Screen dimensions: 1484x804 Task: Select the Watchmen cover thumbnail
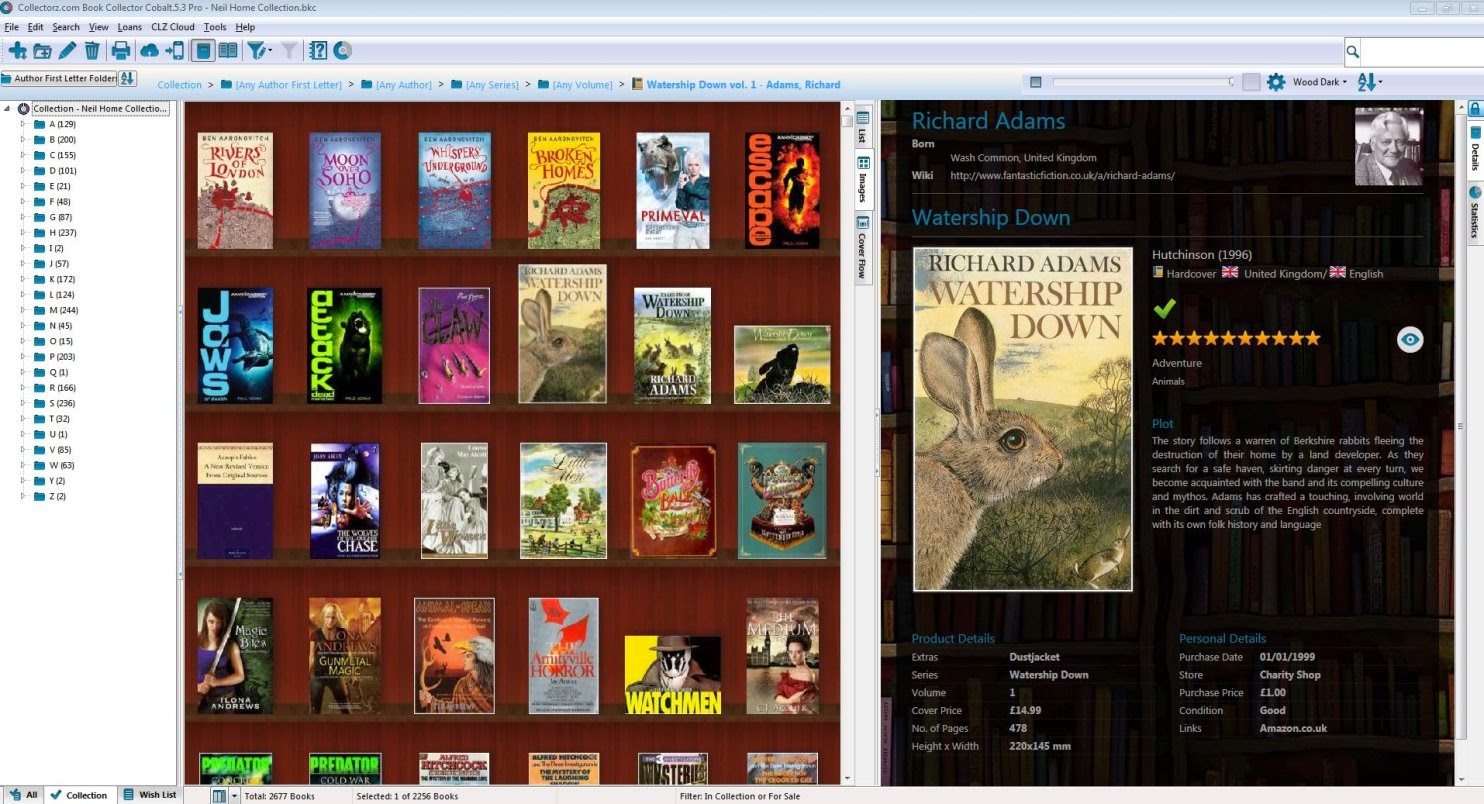pos(672,675)
